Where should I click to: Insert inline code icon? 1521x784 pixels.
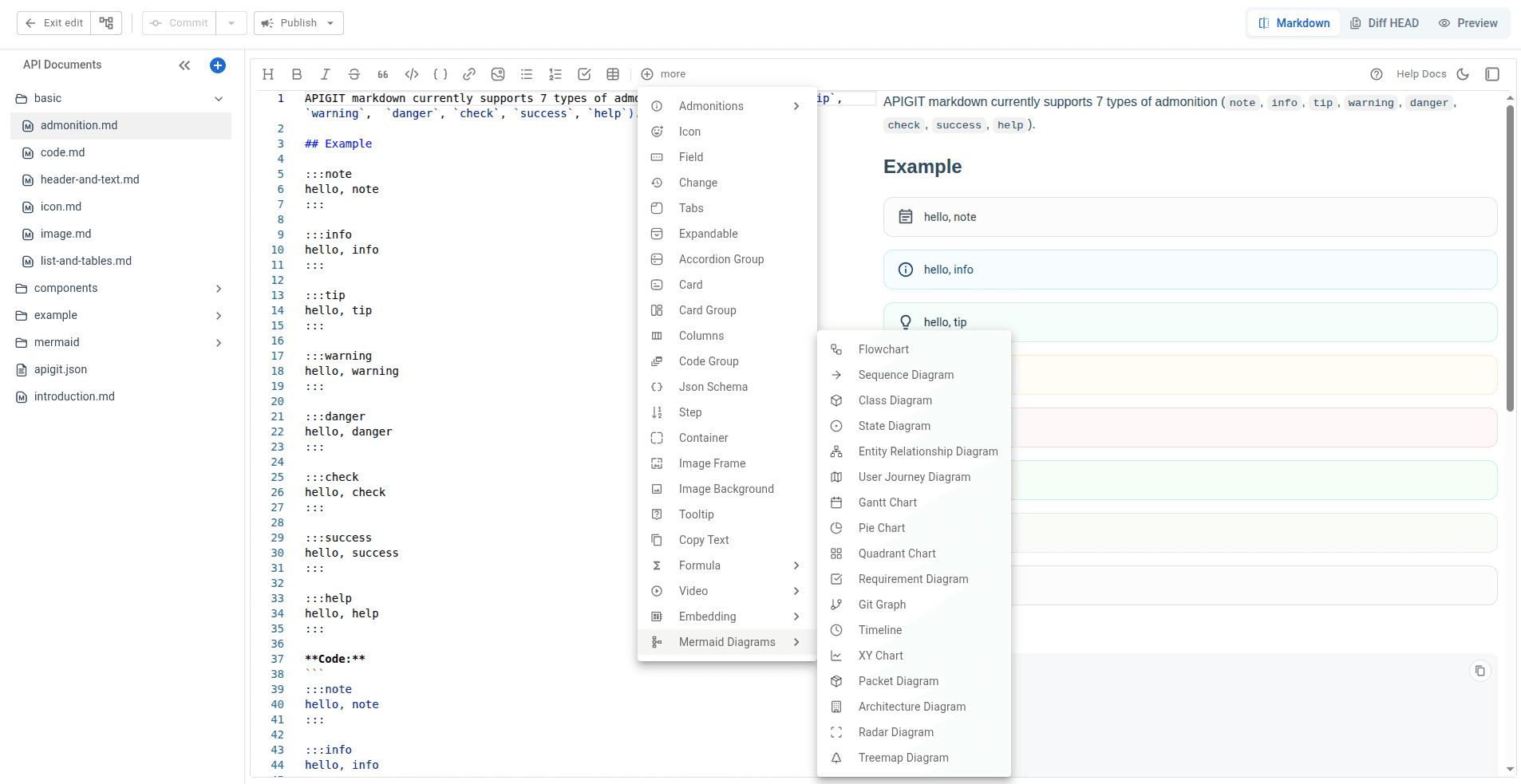tap(412, 74)
